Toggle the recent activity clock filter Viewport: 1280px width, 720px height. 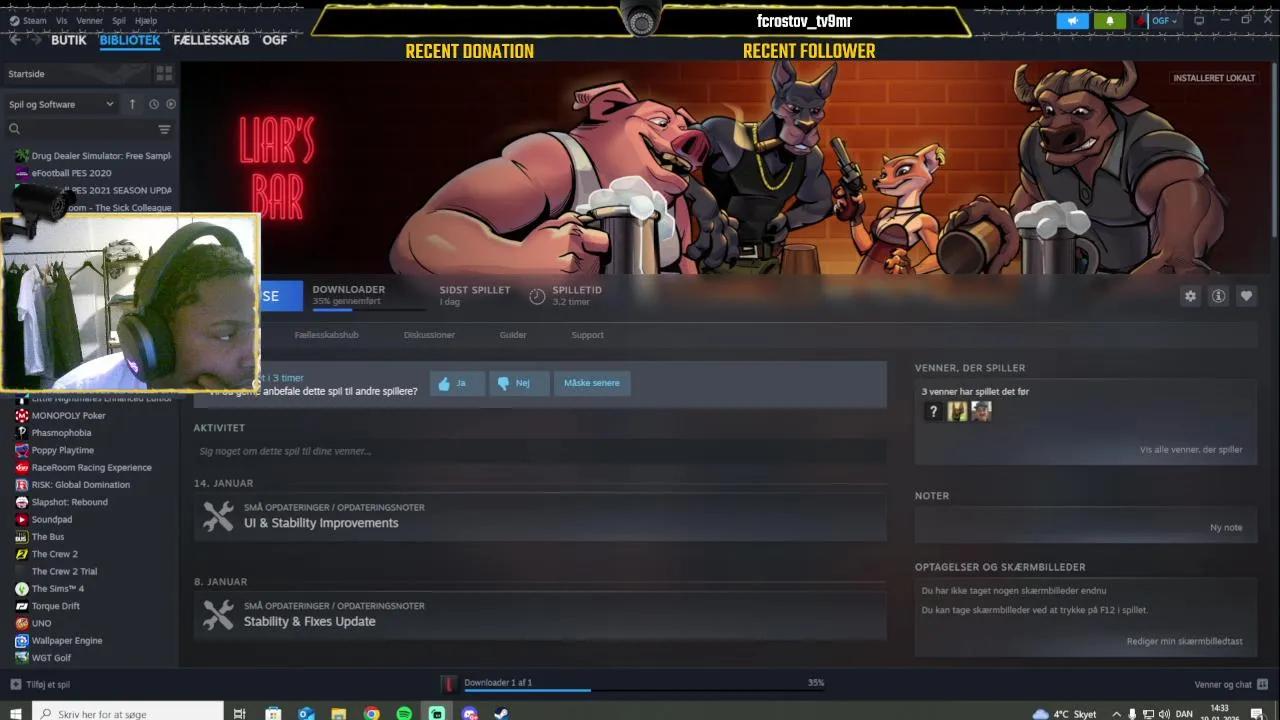tap(153, 104)
